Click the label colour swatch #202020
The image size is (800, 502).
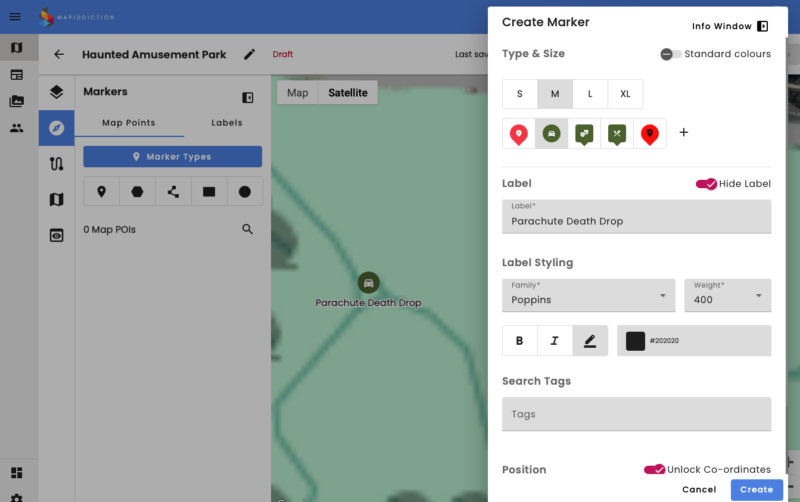point(635,341)
